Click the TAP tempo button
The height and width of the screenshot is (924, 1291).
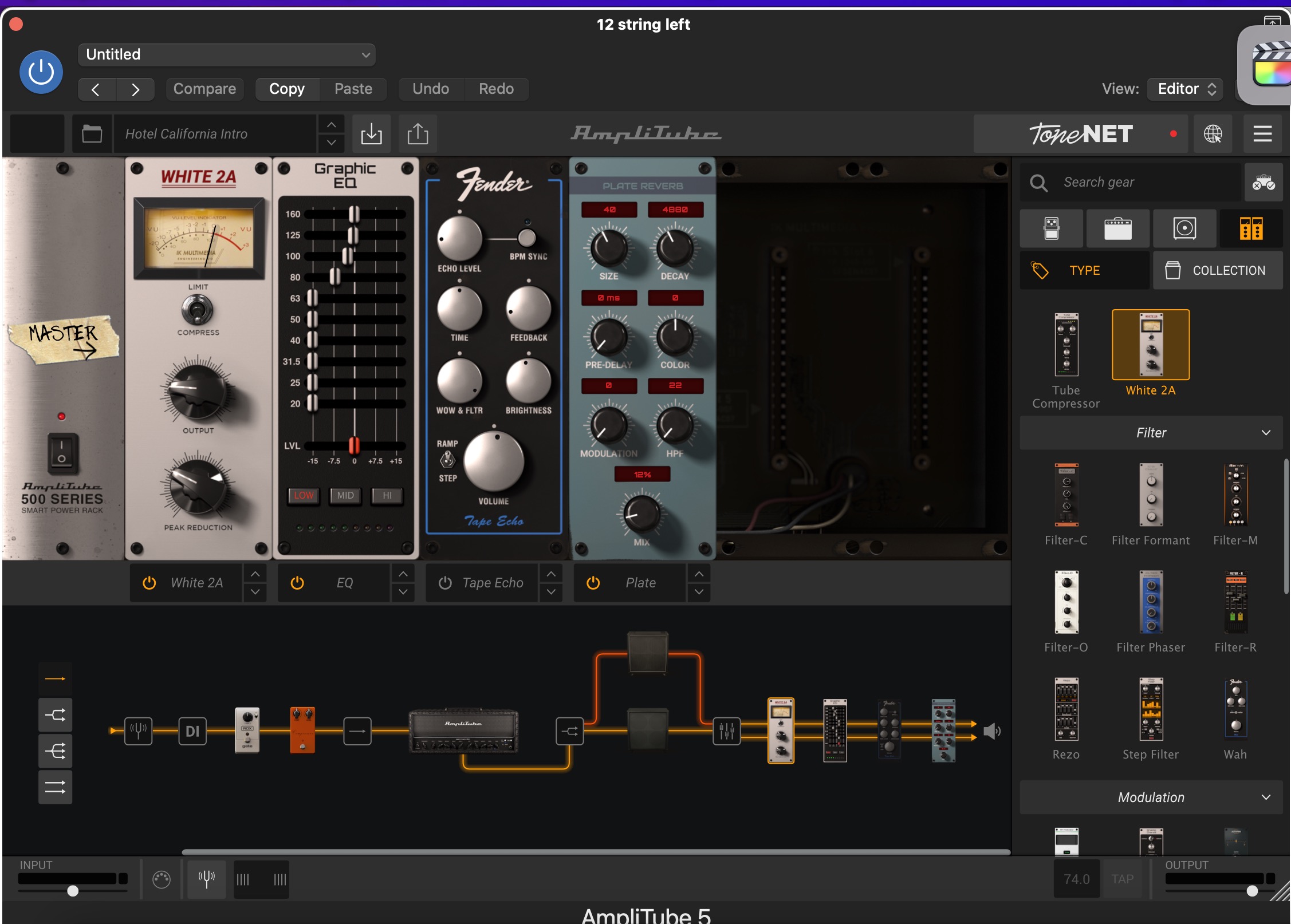click(x=1122, y=879)
